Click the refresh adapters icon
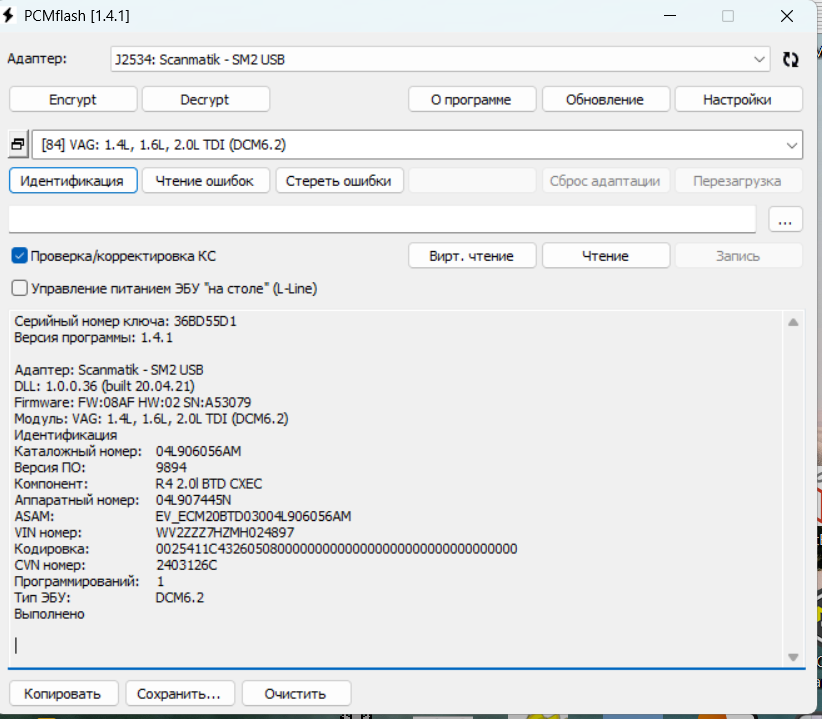The height and width of the screenshot is (719, 822). (791, 60)
